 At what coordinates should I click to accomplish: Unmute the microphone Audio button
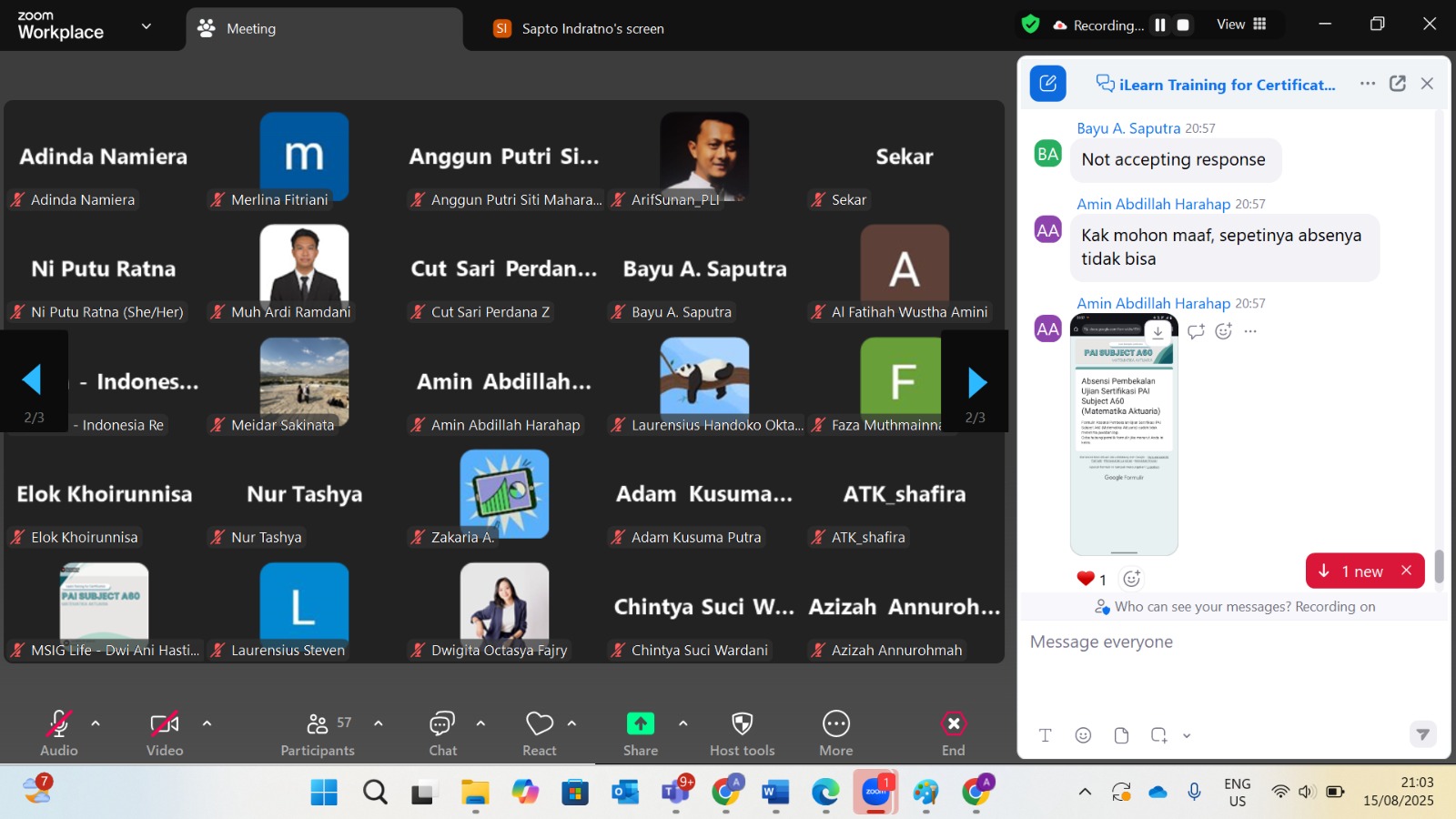click(x=59, y=732)
